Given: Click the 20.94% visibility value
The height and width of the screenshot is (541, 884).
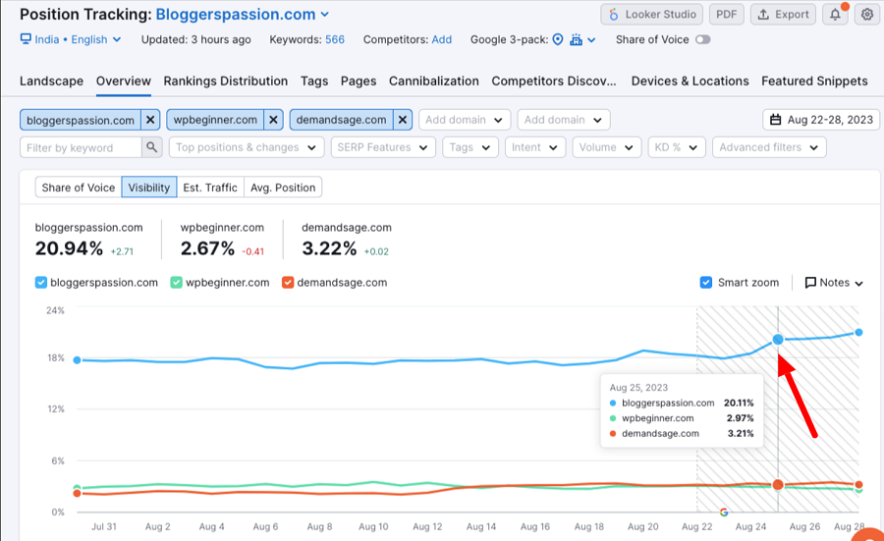Looking at the screenshot, I should 69,249.
